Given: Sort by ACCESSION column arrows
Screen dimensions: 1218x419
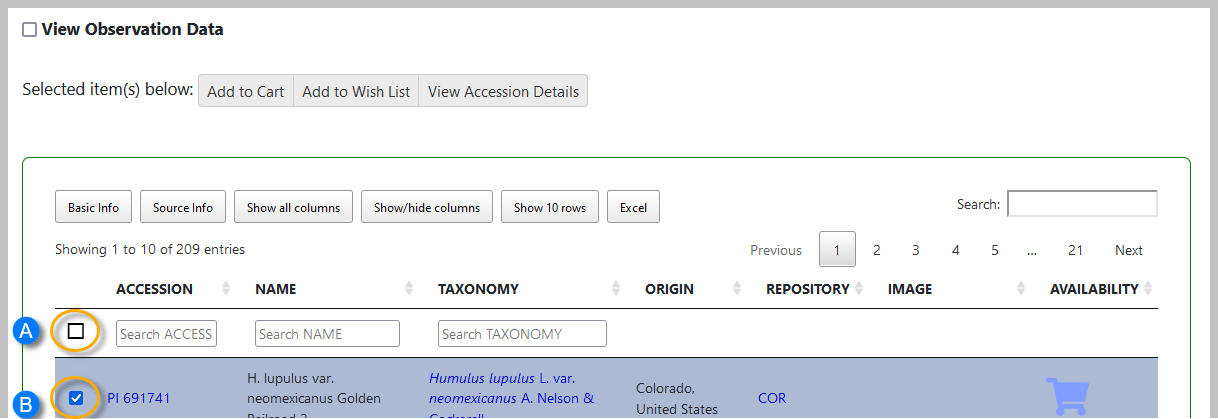Looking at the screenshot, I should point(226,289).
